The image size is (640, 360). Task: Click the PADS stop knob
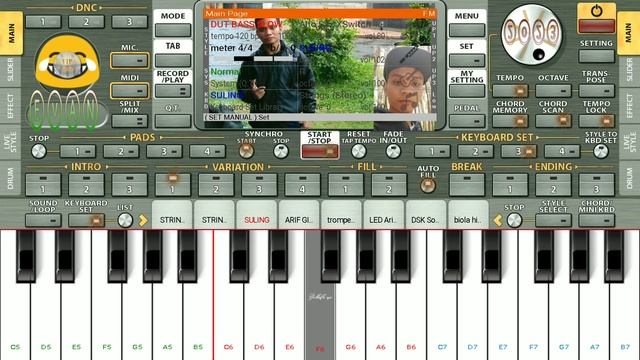[x=39, y=151]
